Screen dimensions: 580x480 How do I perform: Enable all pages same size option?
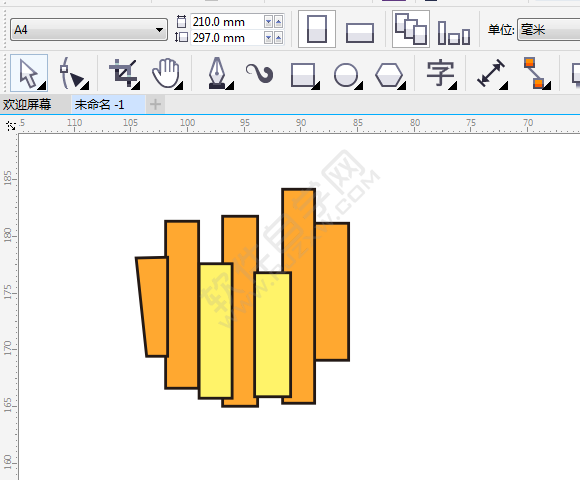pyautogui.click(x=411, y=29)
